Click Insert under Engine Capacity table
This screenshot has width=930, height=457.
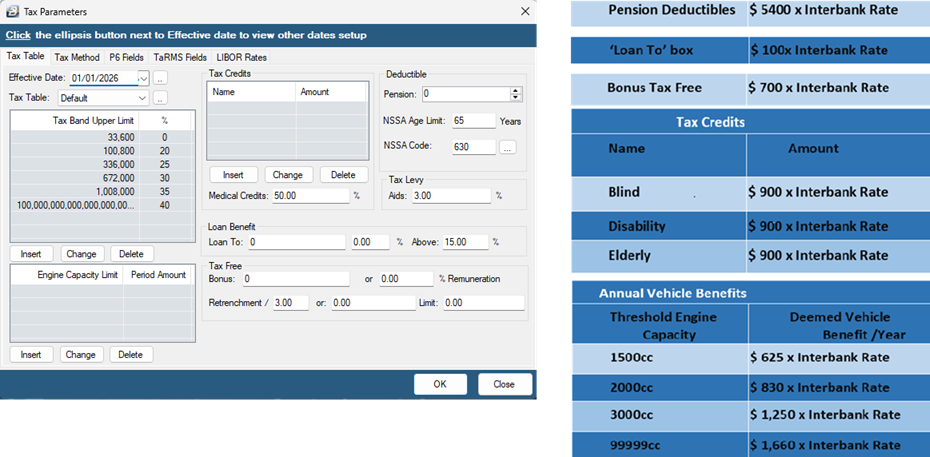(x=31, y=354)
